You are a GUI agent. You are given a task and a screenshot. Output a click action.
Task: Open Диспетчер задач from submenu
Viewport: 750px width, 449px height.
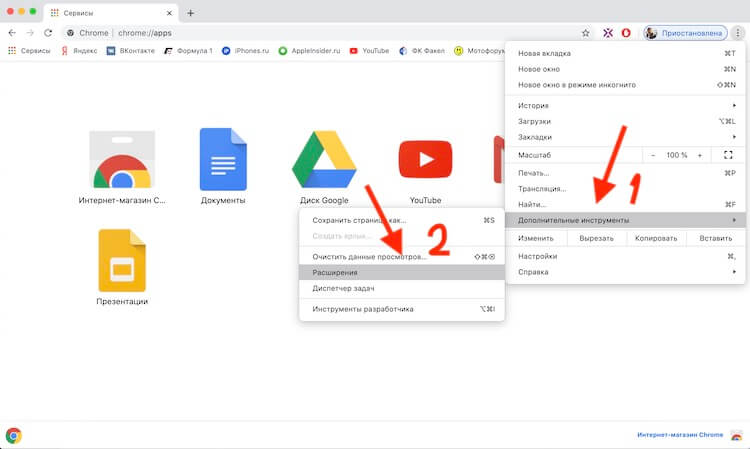coord(402,288)
